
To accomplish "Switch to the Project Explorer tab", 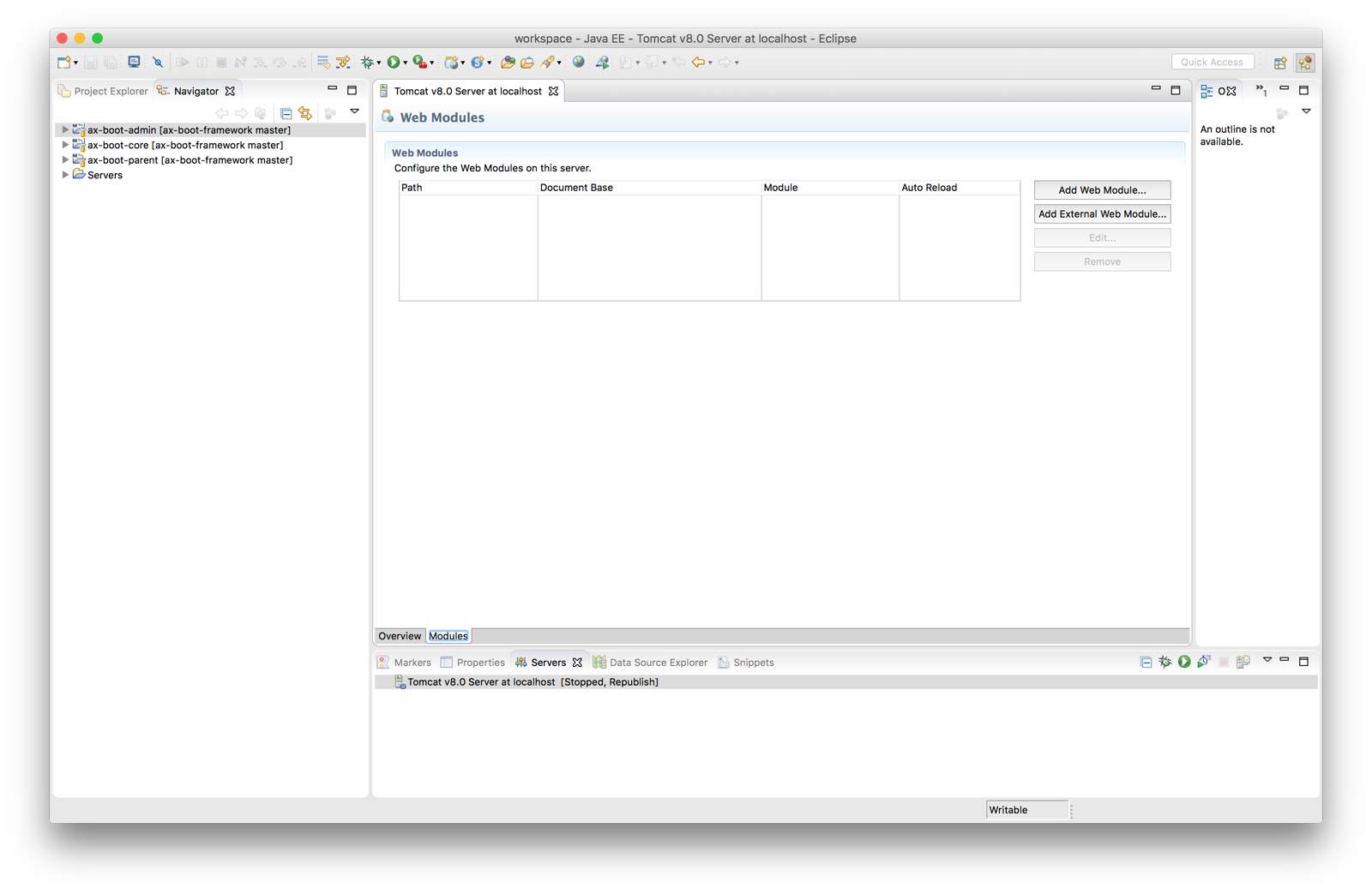I will click(x=103, y=91).
